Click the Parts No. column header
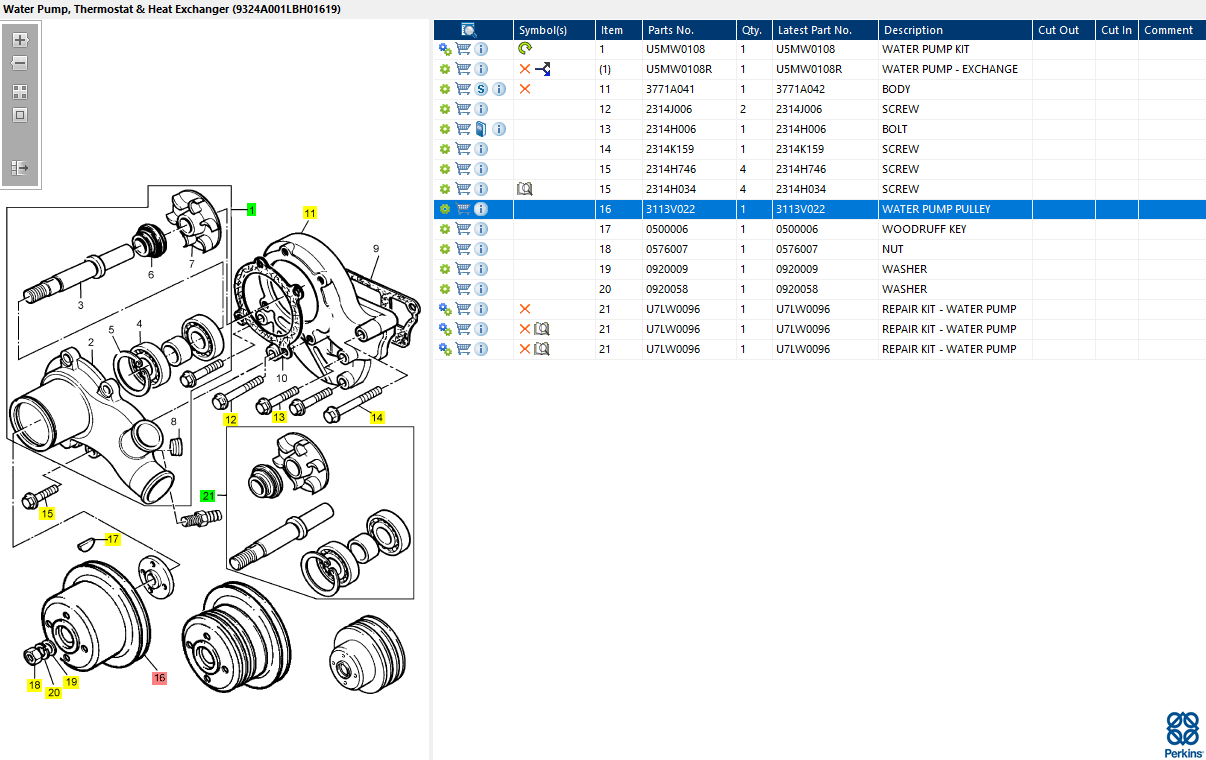Image resolution: width=1206 pixels, height=760 pixels. [x=688, y=30]
